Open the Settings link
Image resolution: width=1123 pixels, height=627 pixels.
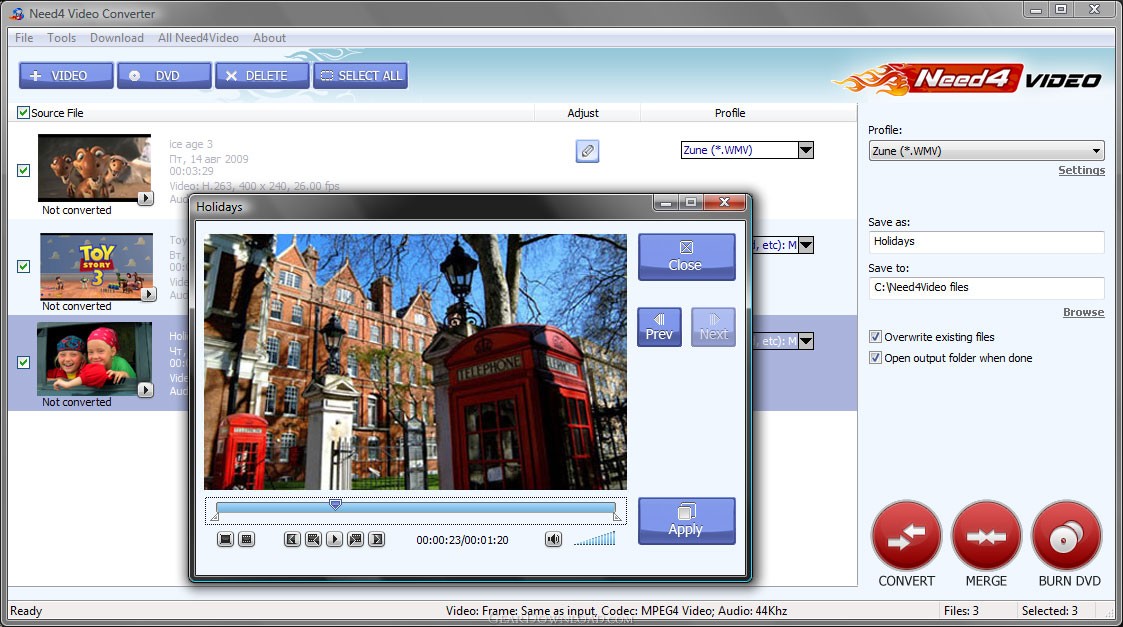point(1081,171)
